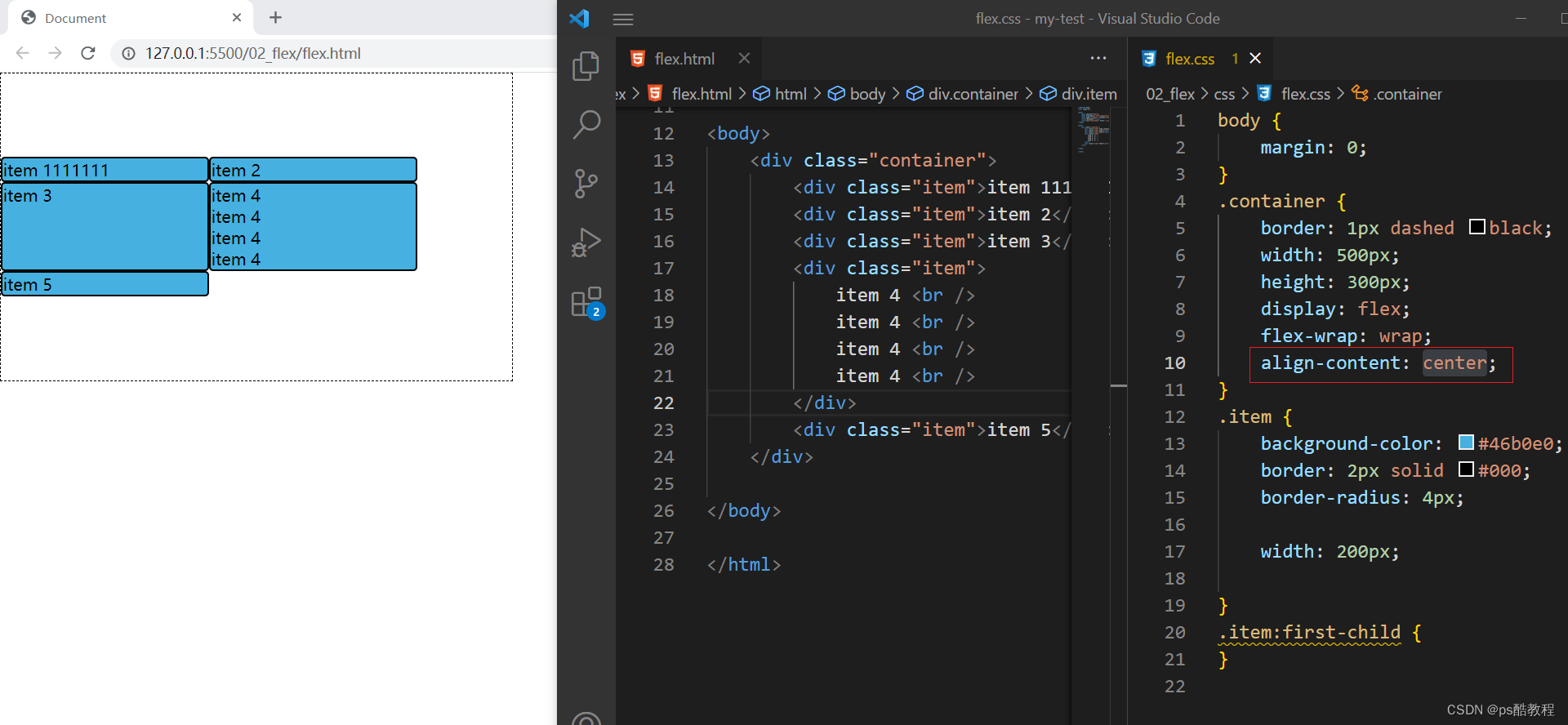Open the Accounts icon at bottom of activity bar

point(586,718)
